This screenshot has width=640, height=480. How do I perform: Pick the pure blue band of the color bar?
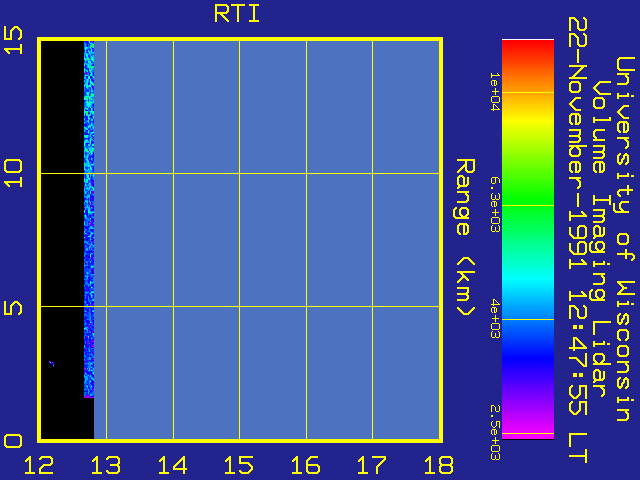pyautogui.click(x=528, y=358)
